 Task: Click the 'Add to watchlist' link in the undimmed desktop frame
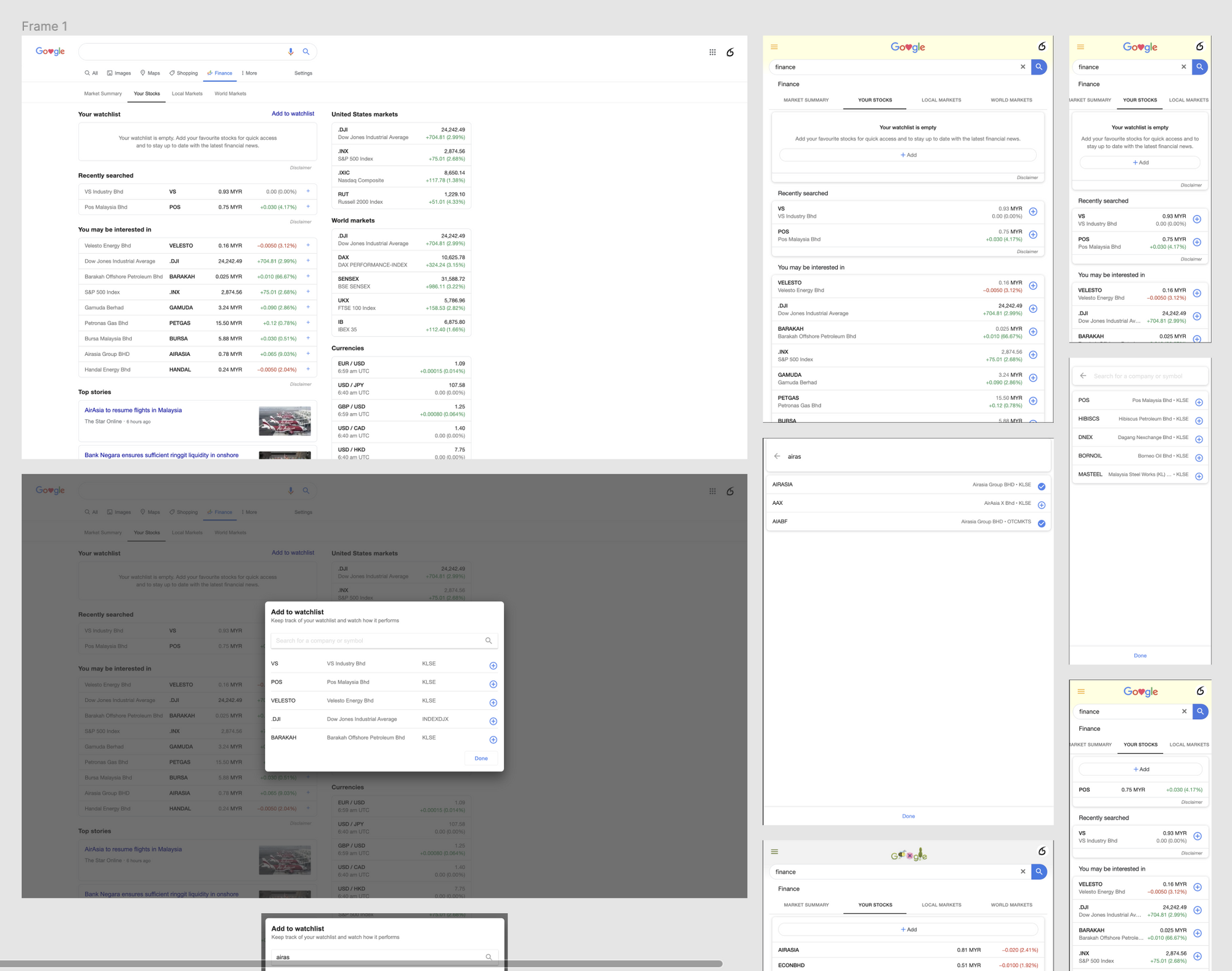coord(293,113)
